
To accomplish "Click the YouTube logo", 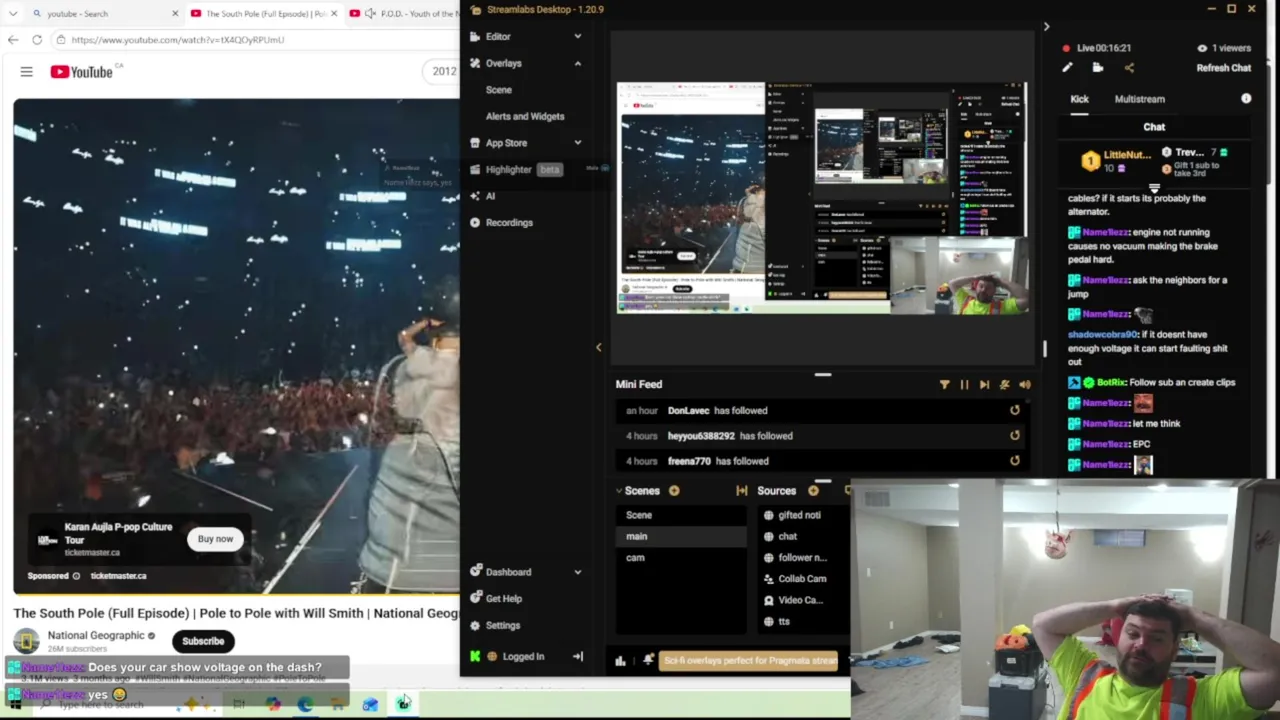I will [81, 72].
